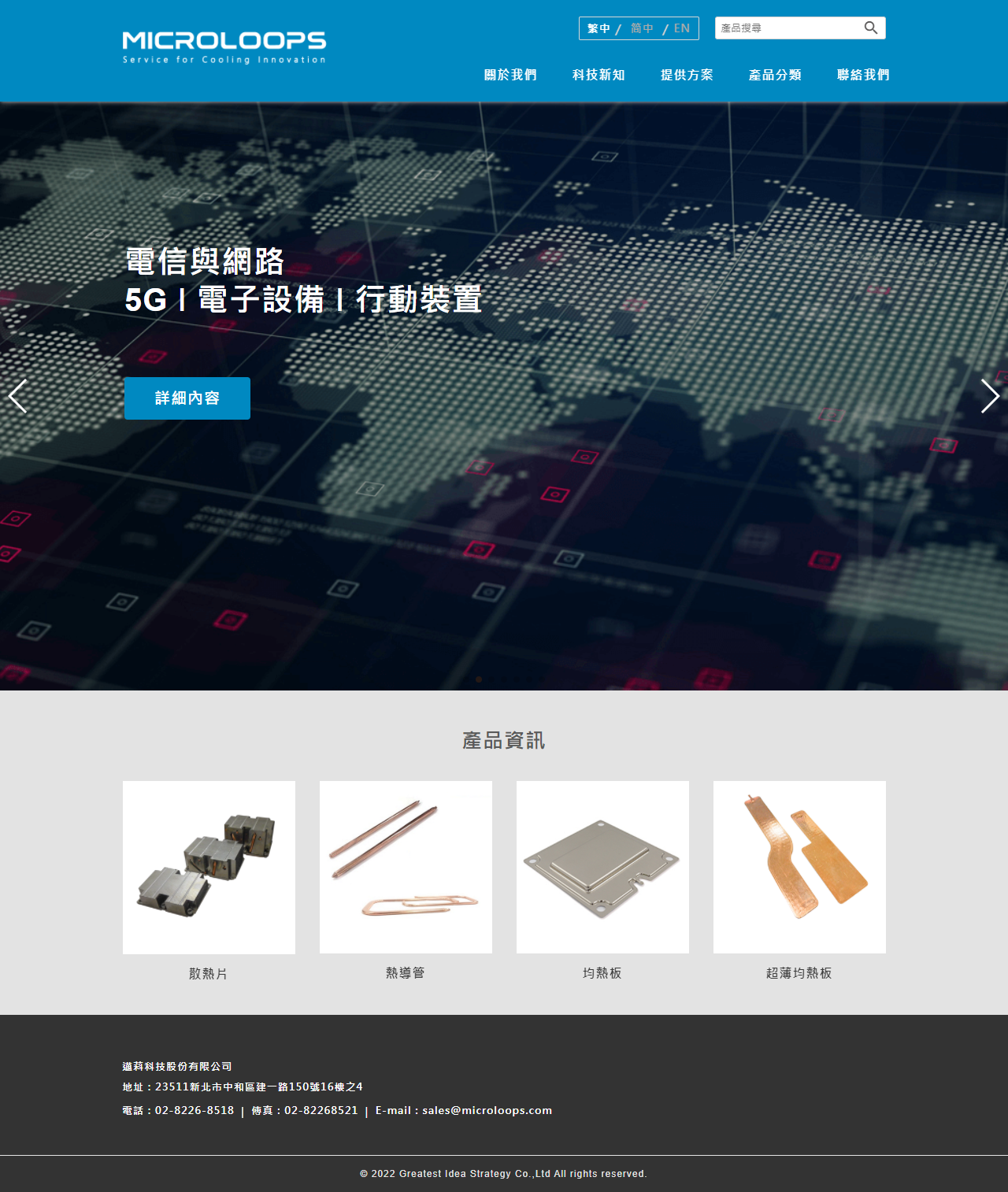Open the 熱導管 heat pipe product image
Screen dimensions: 1008x1192
pos(406,868)
